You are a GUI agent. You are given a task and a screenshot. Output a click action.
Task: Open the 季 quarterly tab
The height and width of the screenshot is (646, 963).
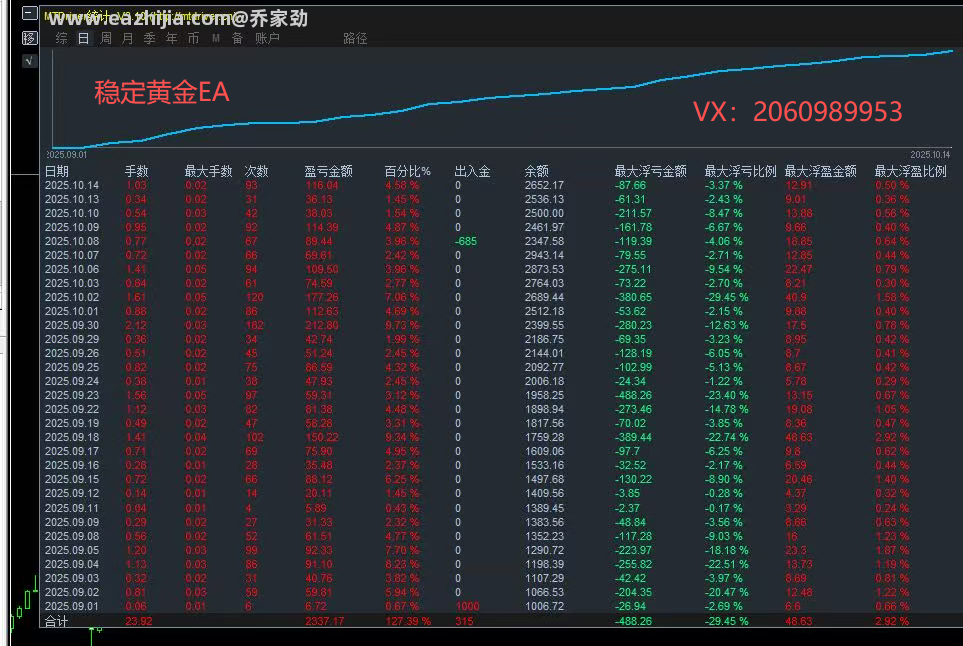click(149, 38)
